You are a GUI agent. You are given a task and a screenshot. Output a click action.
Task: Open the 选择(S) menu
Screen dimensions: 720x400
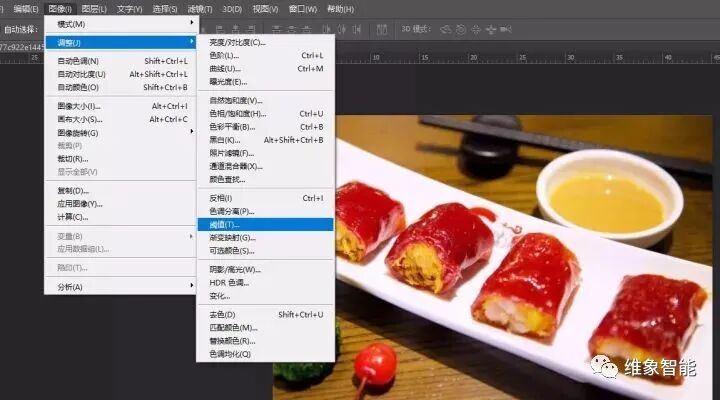(x=164, y=9)
